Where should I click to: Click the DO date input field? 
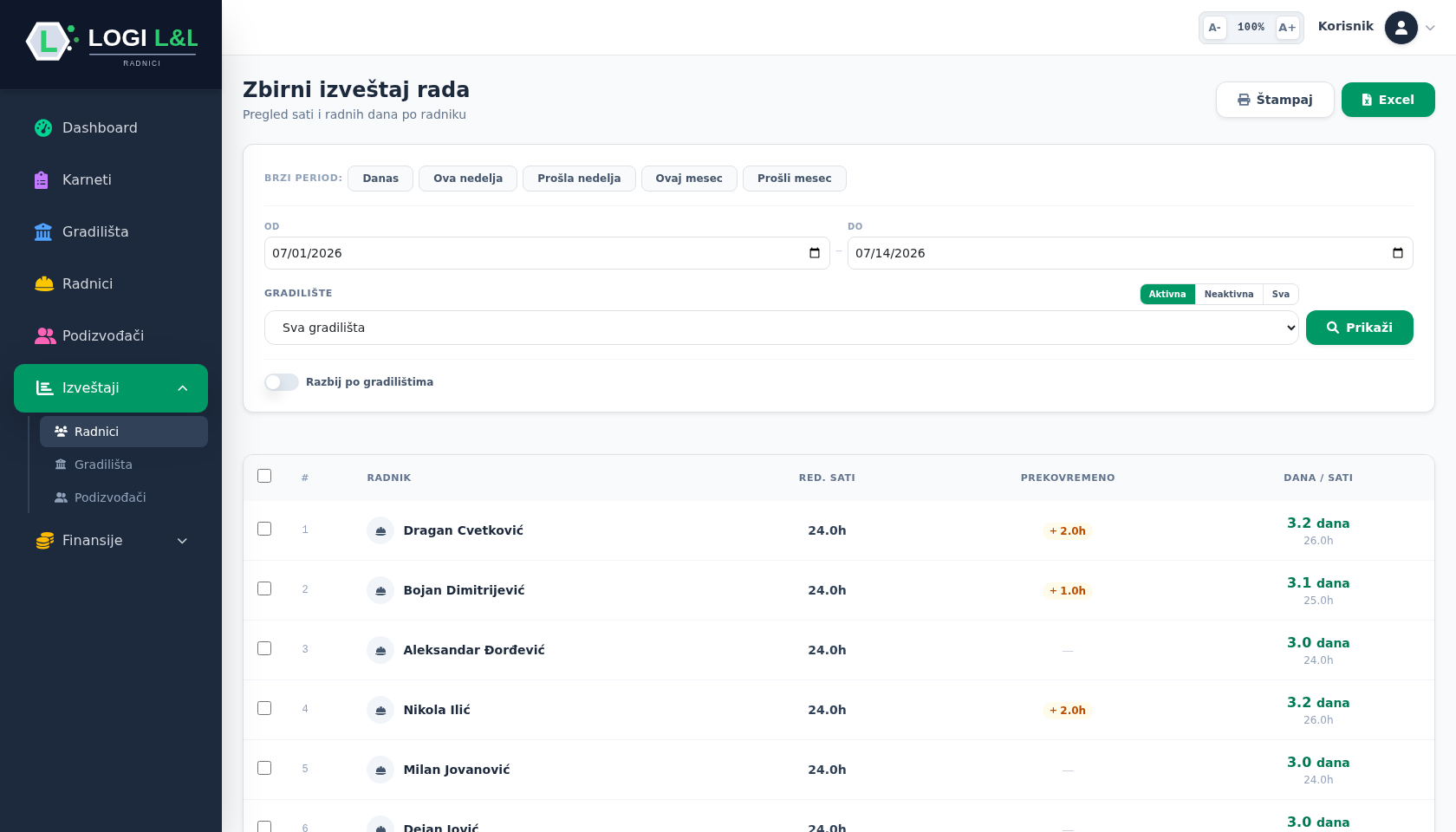pyautogui.click(x=1130, y=253)
